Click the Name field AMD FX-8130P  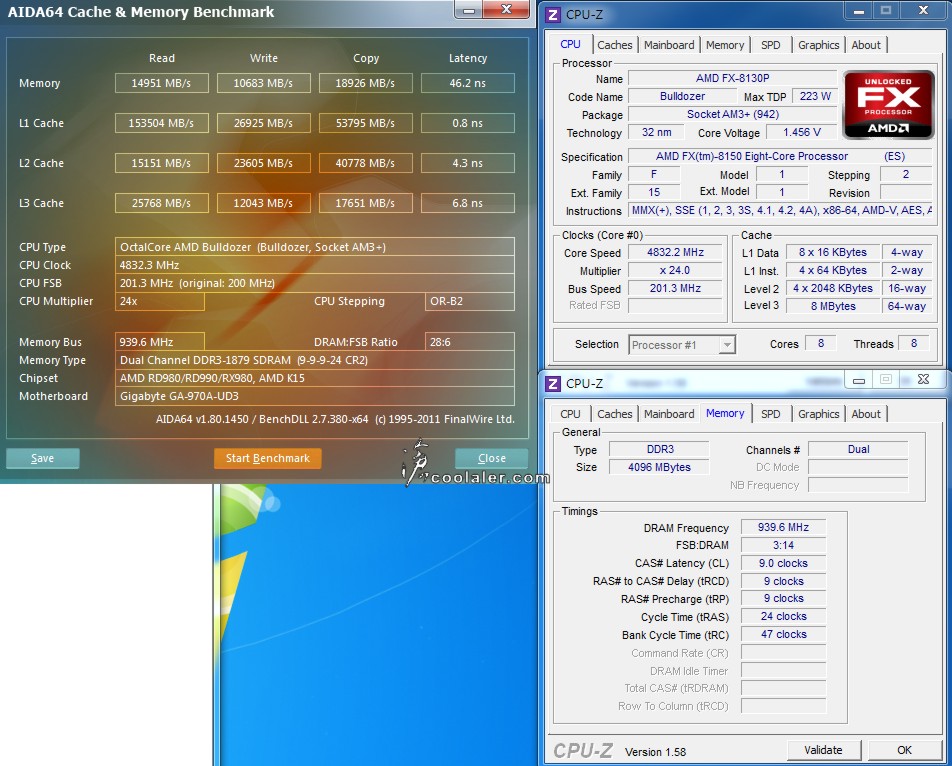point(732,78)
